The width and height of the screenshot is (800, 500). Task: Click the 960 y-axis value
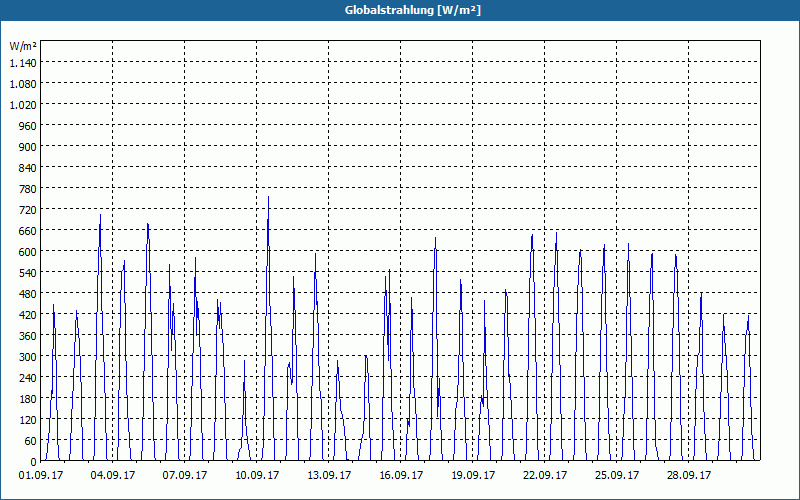(x=29, y=126)
